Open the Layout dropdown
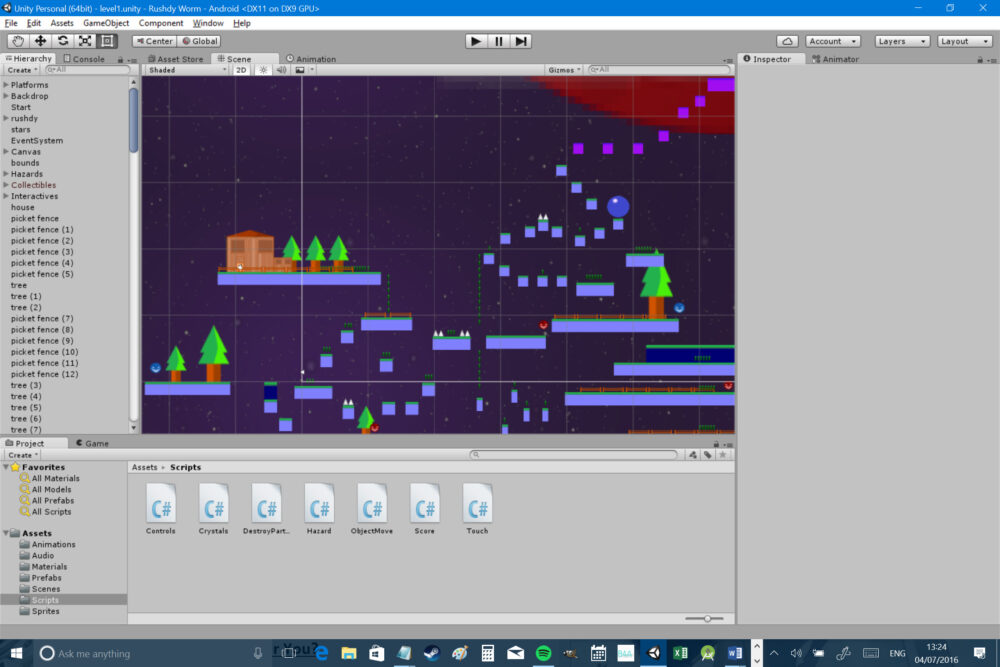The image size is (1000, 667). 963,41
